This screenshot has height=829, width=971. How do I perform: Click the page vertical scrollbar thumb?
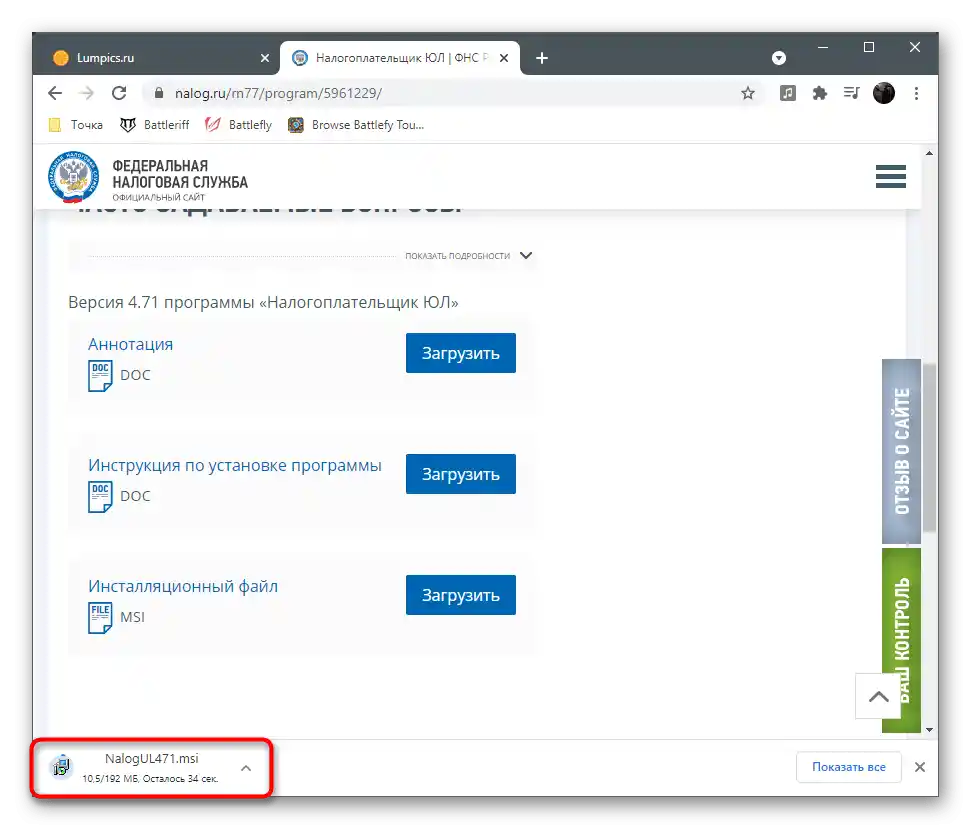click(929, 448)
